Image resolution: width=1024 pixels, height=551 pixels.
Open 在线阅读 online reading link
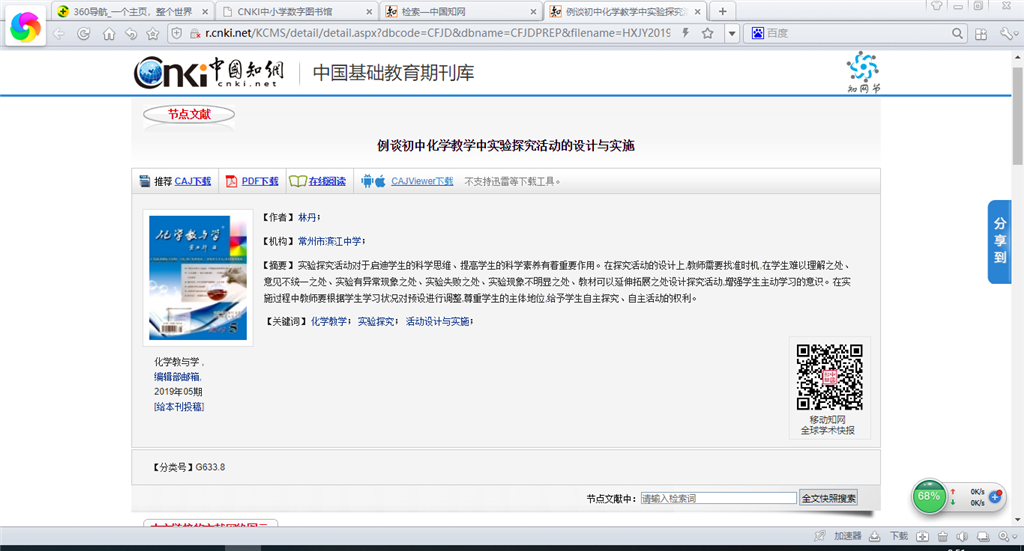click(327, 181)
